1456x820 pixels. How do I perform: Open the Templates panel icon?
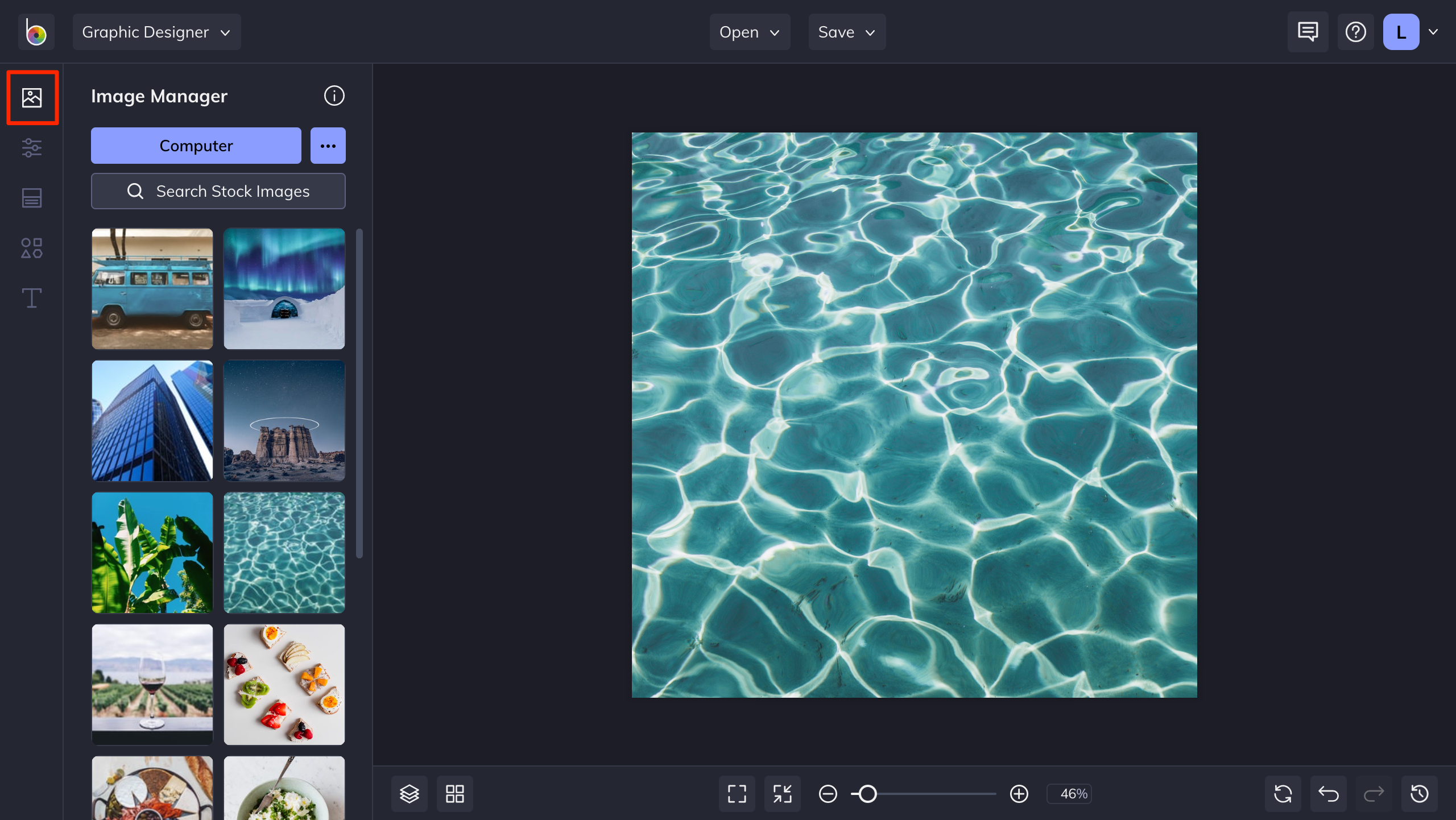(x=32, y=198)
